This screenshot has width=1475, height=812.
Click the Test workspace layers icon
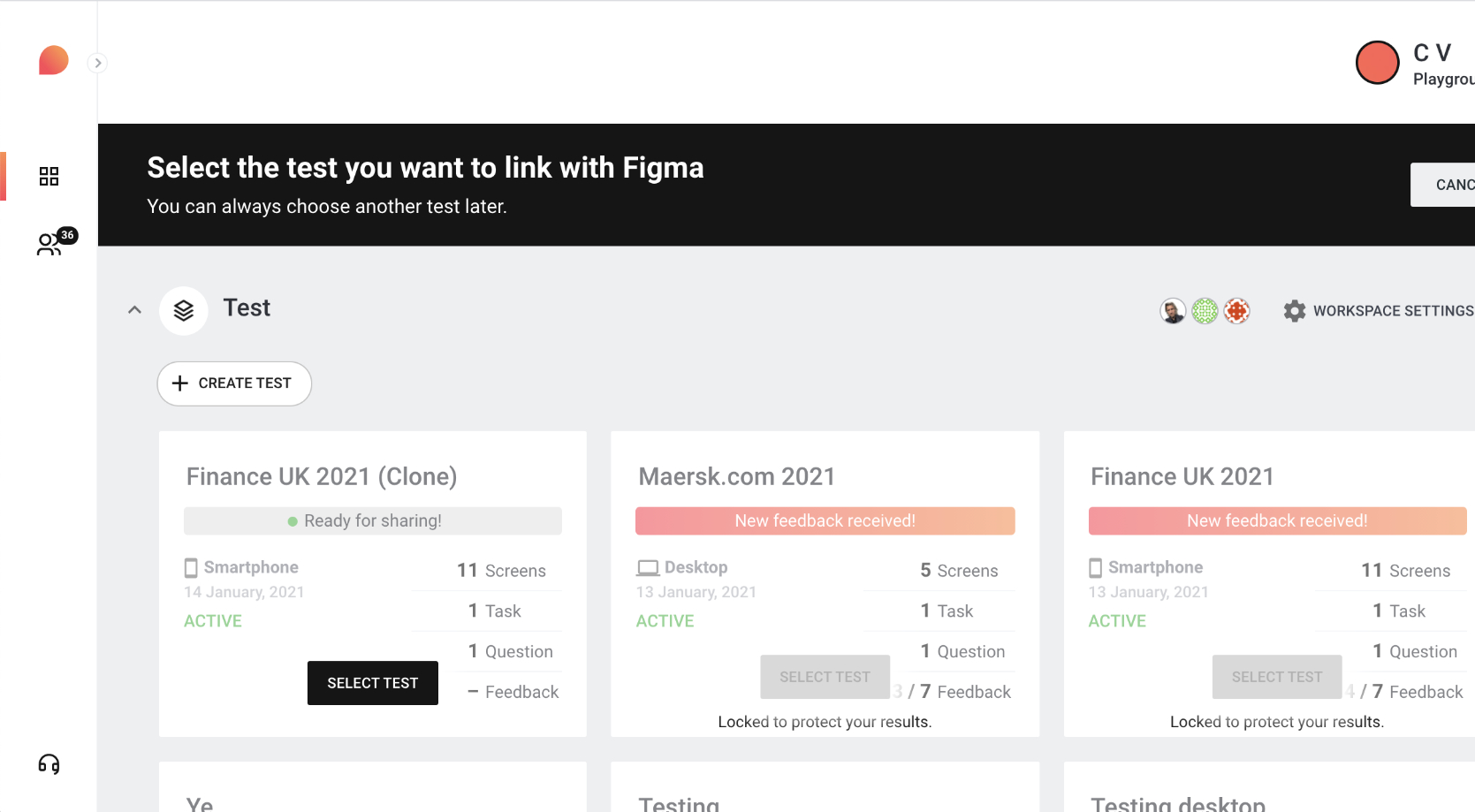tap(184, 310)
